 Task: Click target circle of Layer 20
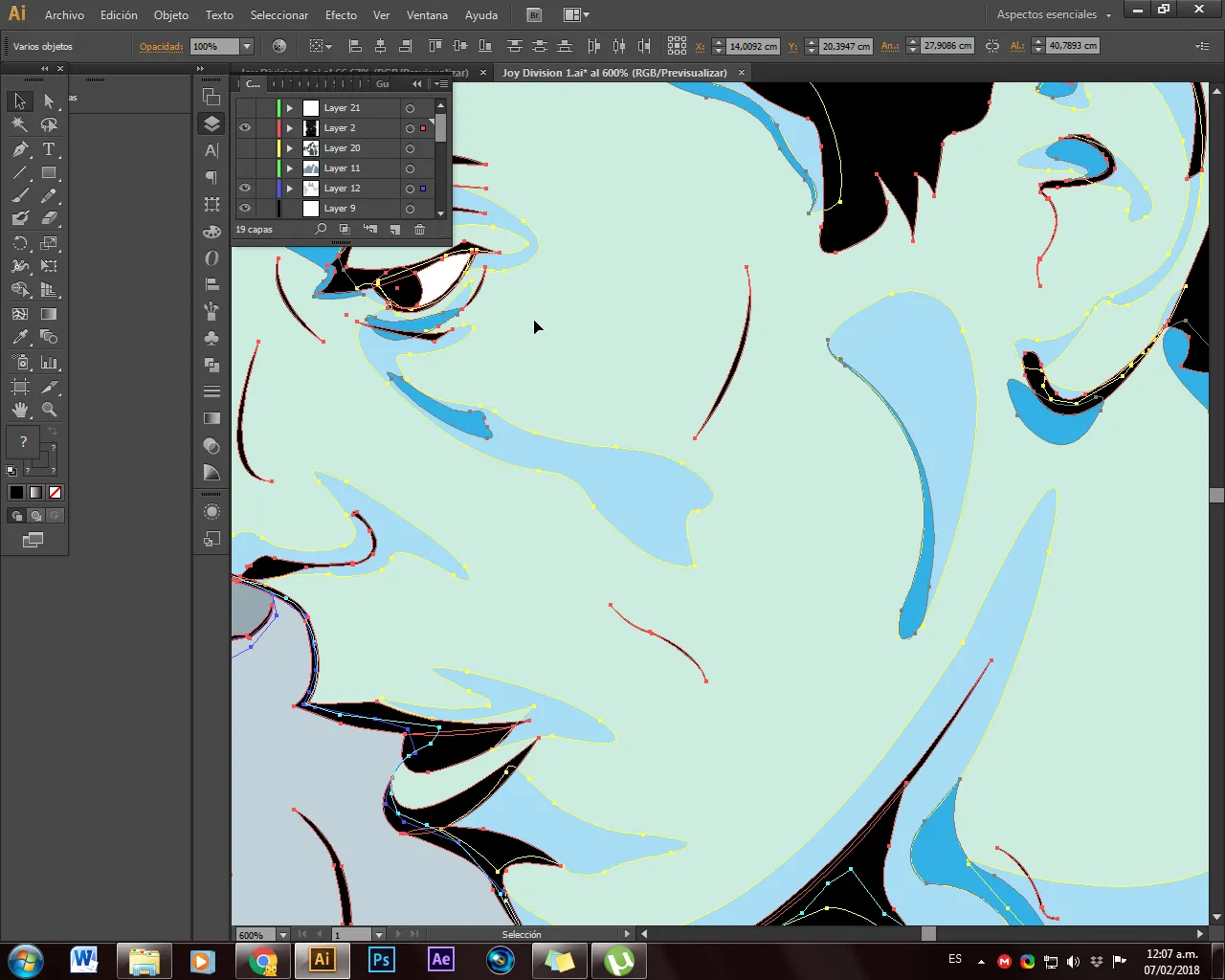pyautogui.click(x=410, y=148)
